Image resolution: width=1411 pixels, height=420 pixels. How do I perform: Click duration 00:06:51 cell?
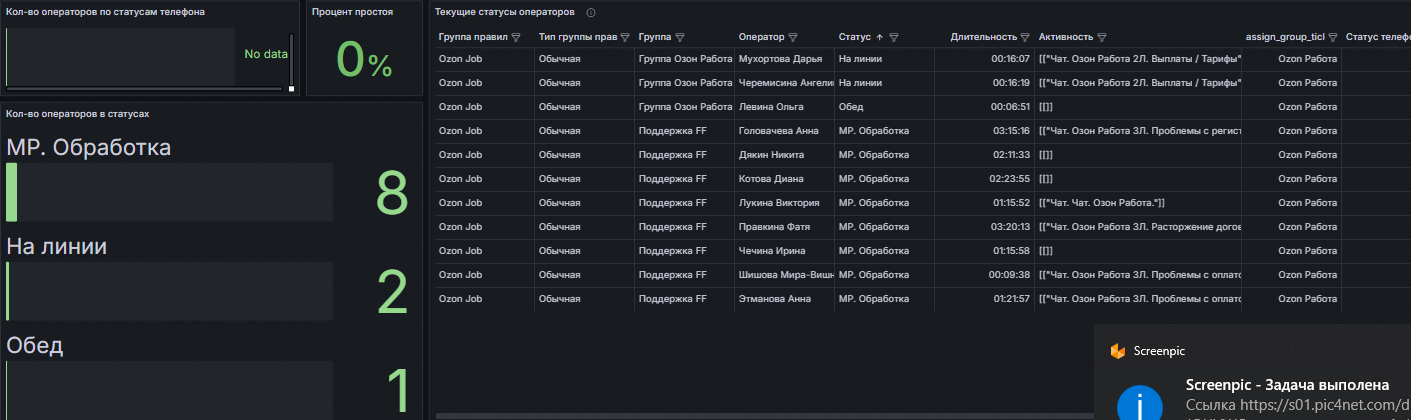[984, 107]
